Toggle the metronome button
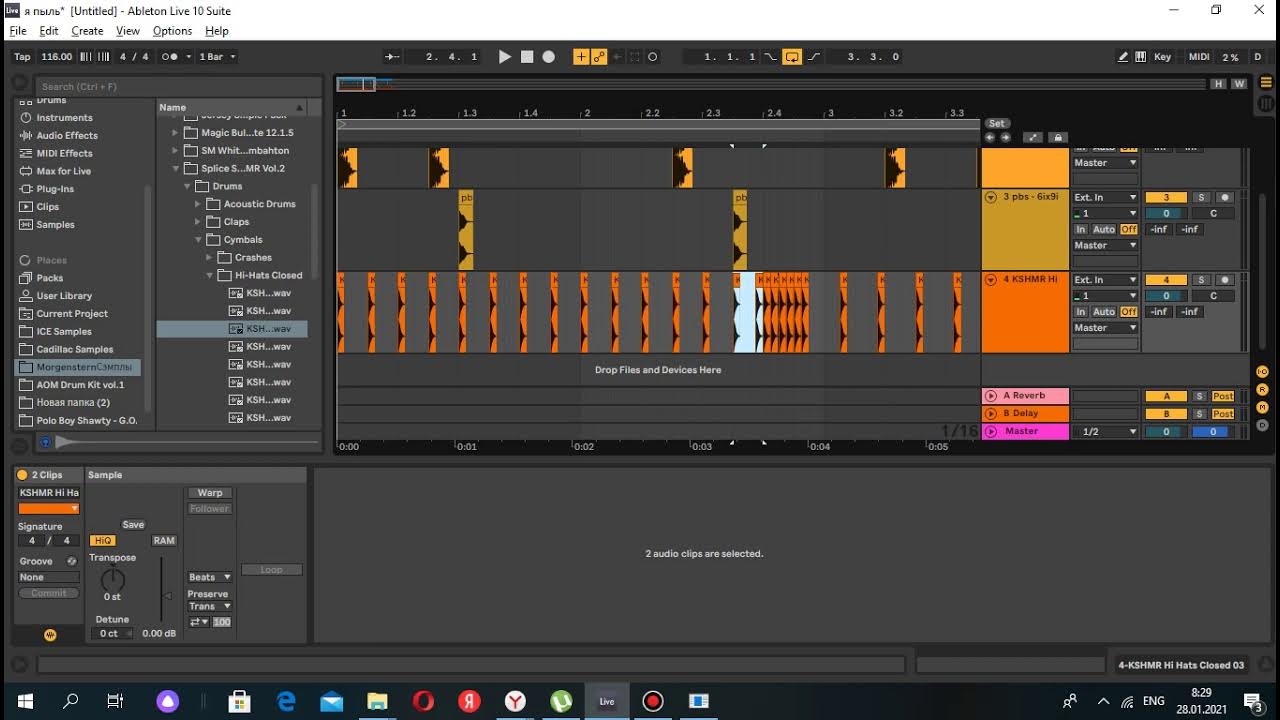The width and height of the screenshot is (1280, 720). (170, 57)
